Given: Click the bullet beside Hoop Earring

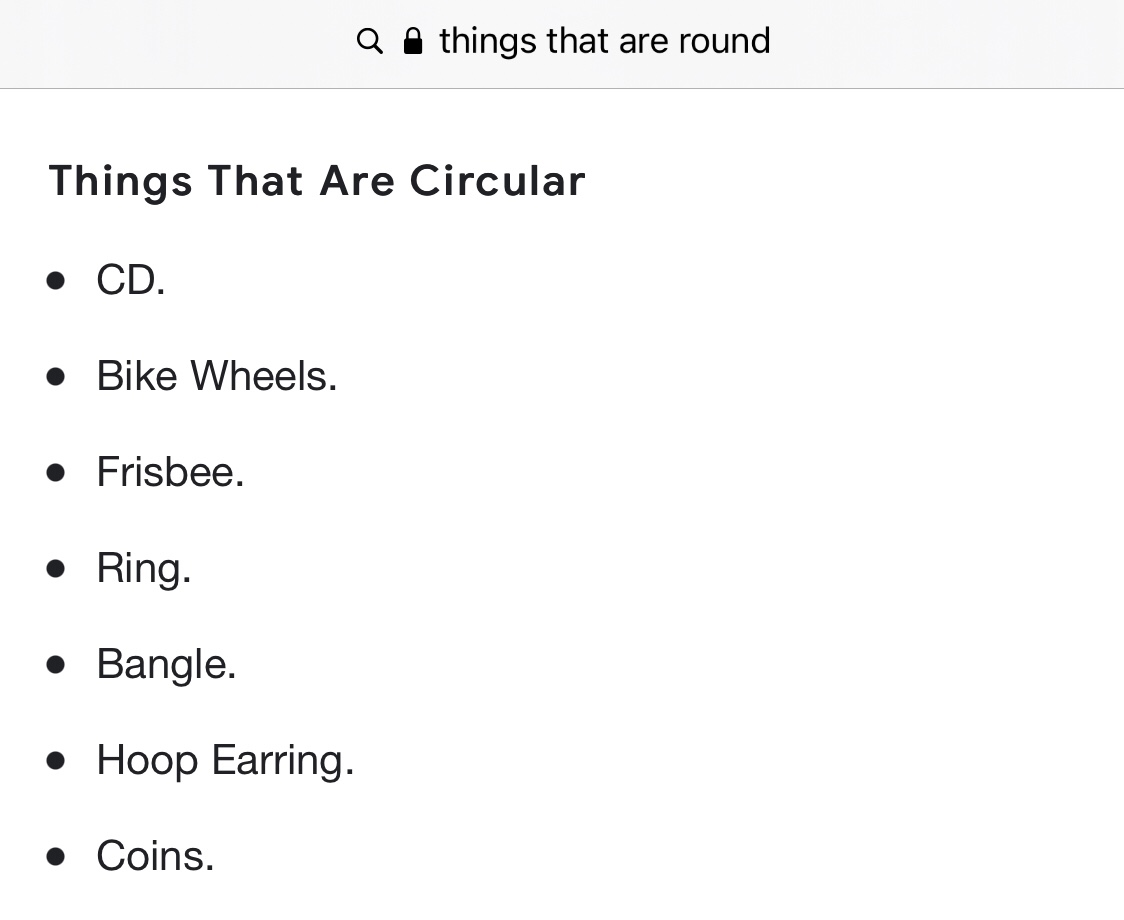Looking at the screenshot, I should [x=56, y=761].
